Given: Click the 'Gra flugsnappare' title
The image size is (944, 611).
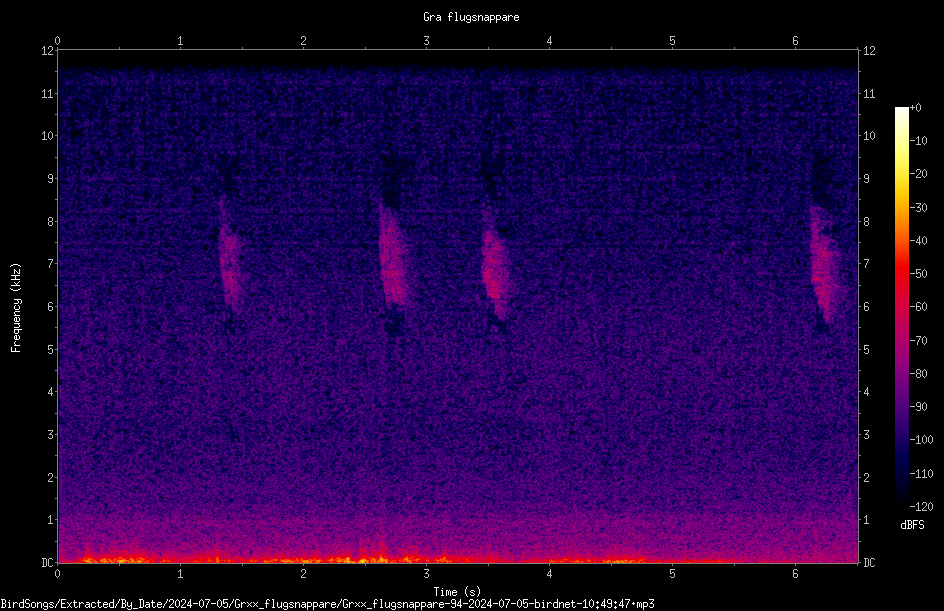Looking at the screenshot, I should [x=471, y=17].
